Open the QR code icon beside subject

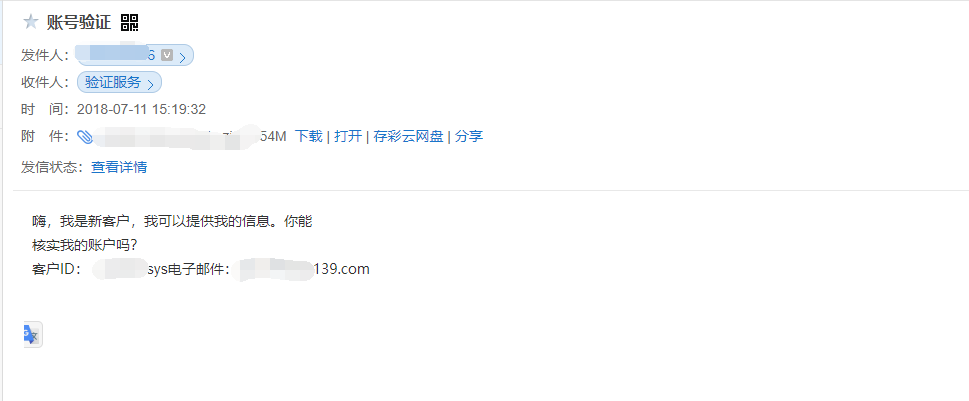pyautogui.click(x=129, y=23)
